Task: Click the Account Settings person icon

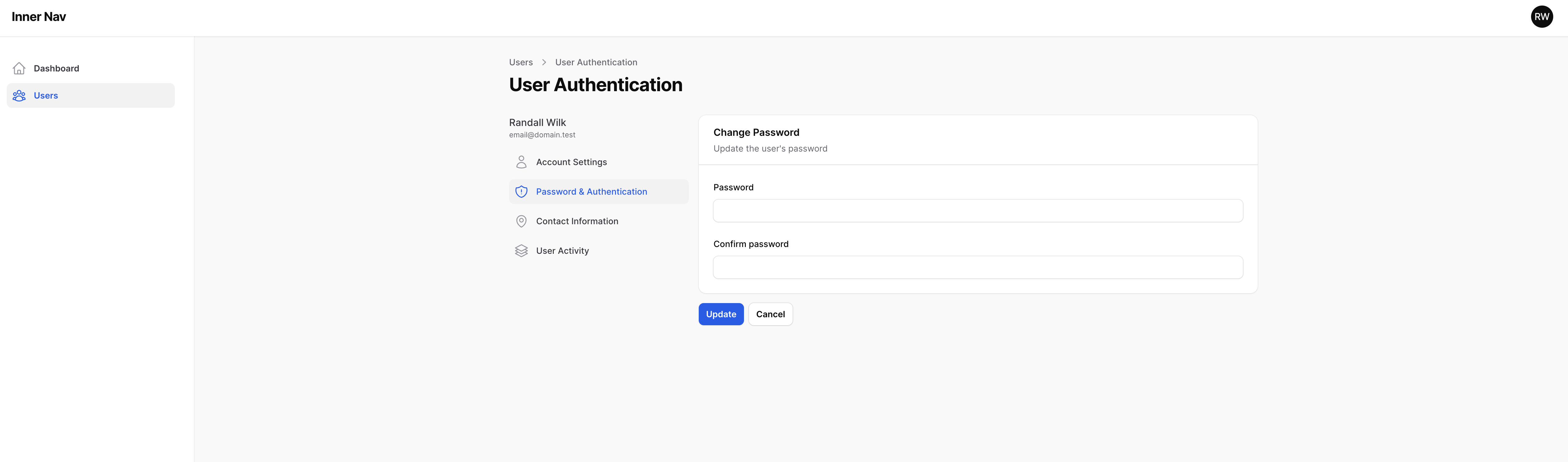Action: point(521,162)
